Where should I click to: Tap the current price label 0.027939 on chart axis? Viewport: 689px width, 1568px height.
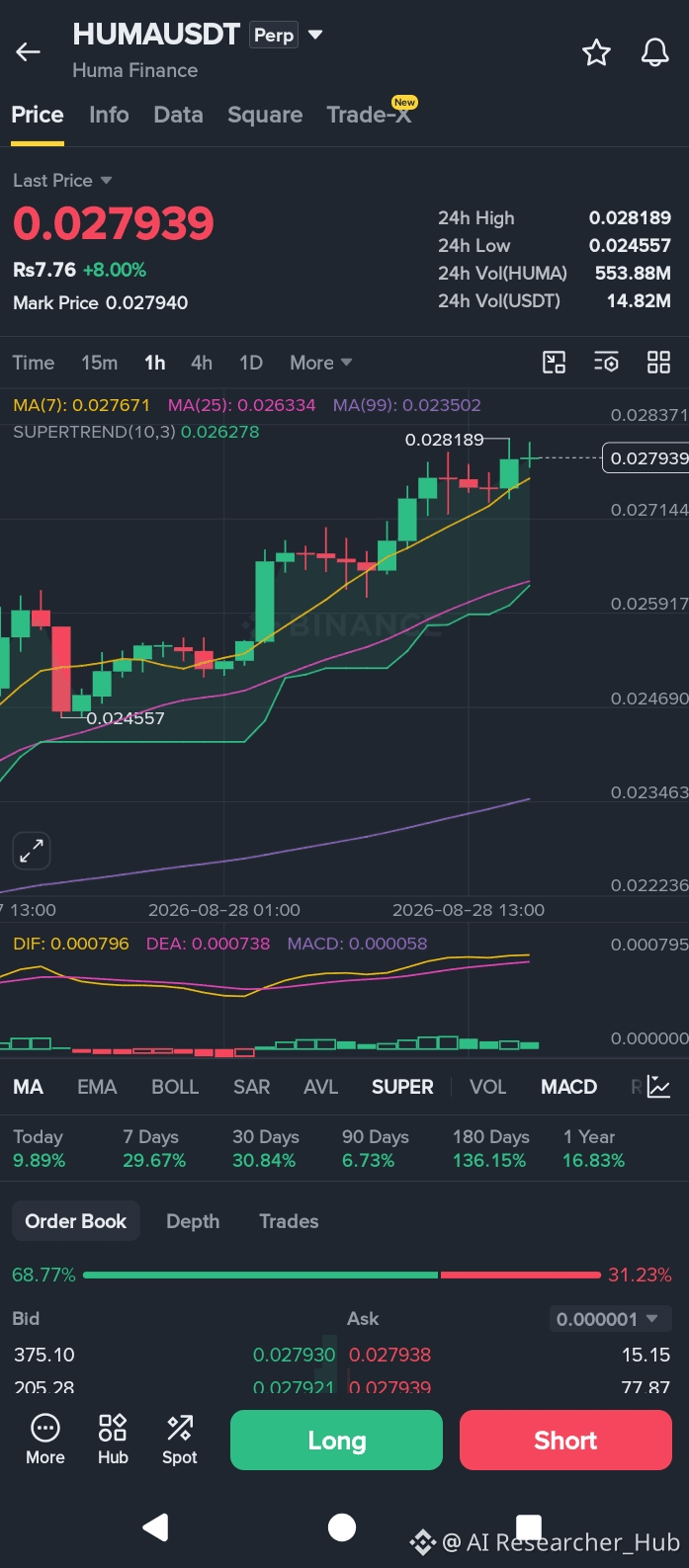click(646, 457)
